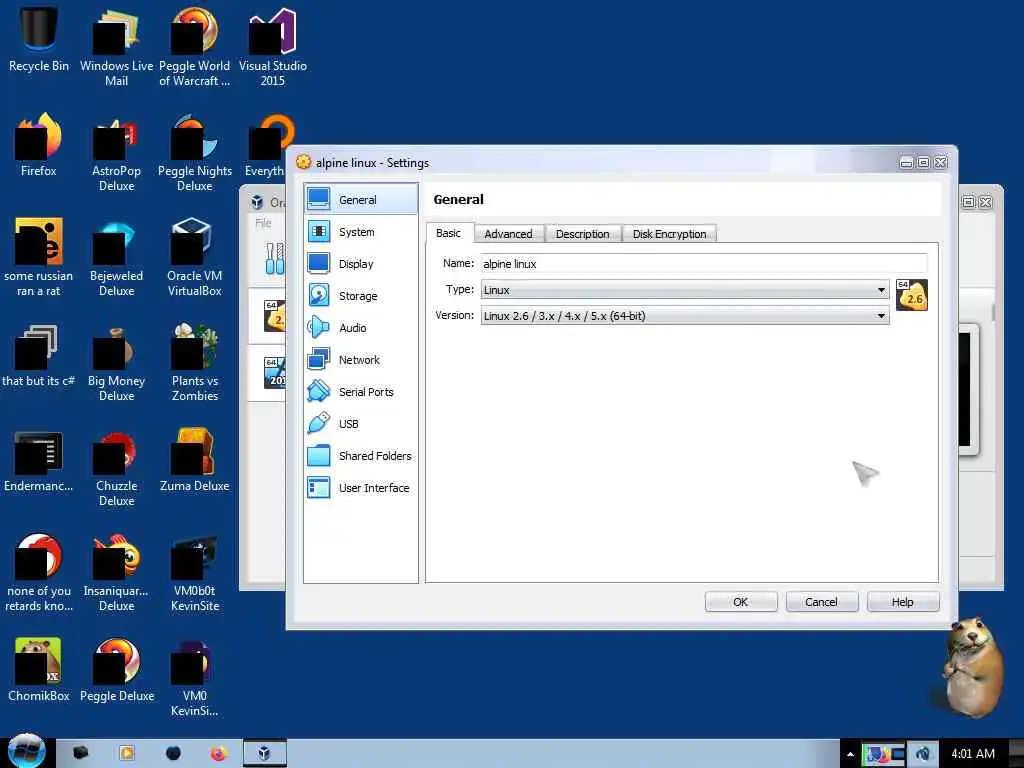This screenshot has width=1024, height=768.
Task: Select the VM0b0t KevinSite desktop icon
Action: coord(195,573)
